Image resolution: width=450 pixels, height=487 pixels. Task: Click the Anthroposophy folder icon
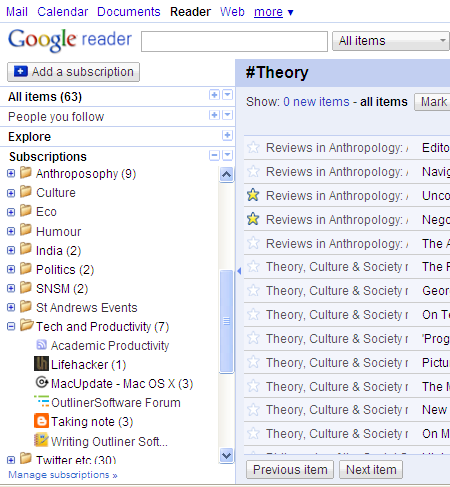click(x=26, y=173)
